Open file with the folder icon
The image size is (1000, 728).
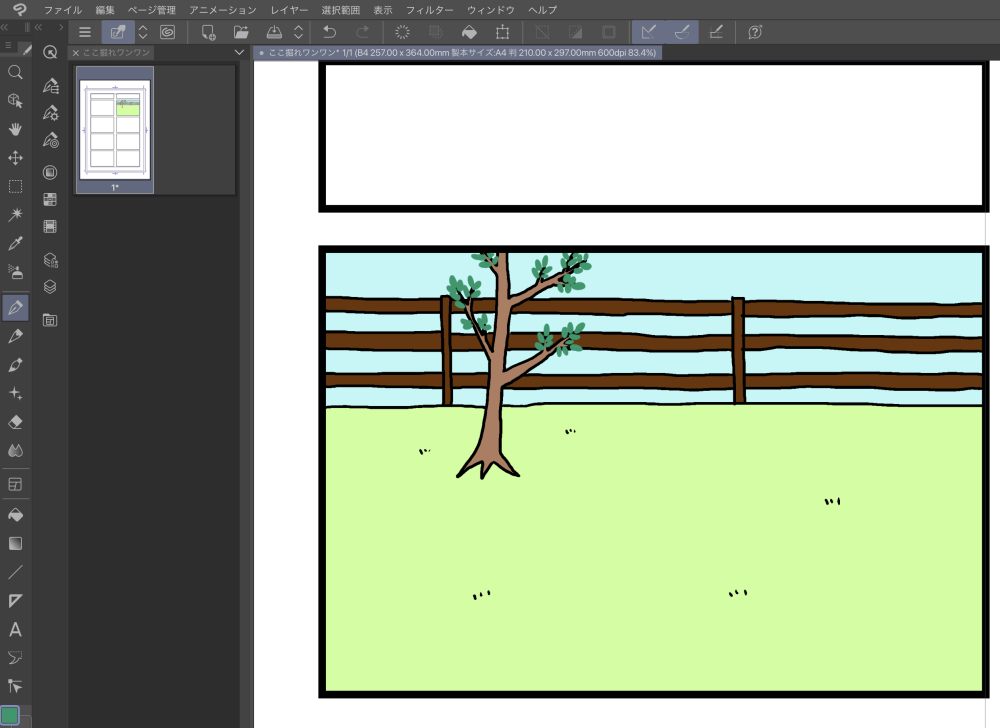click(x=241, y=32)
